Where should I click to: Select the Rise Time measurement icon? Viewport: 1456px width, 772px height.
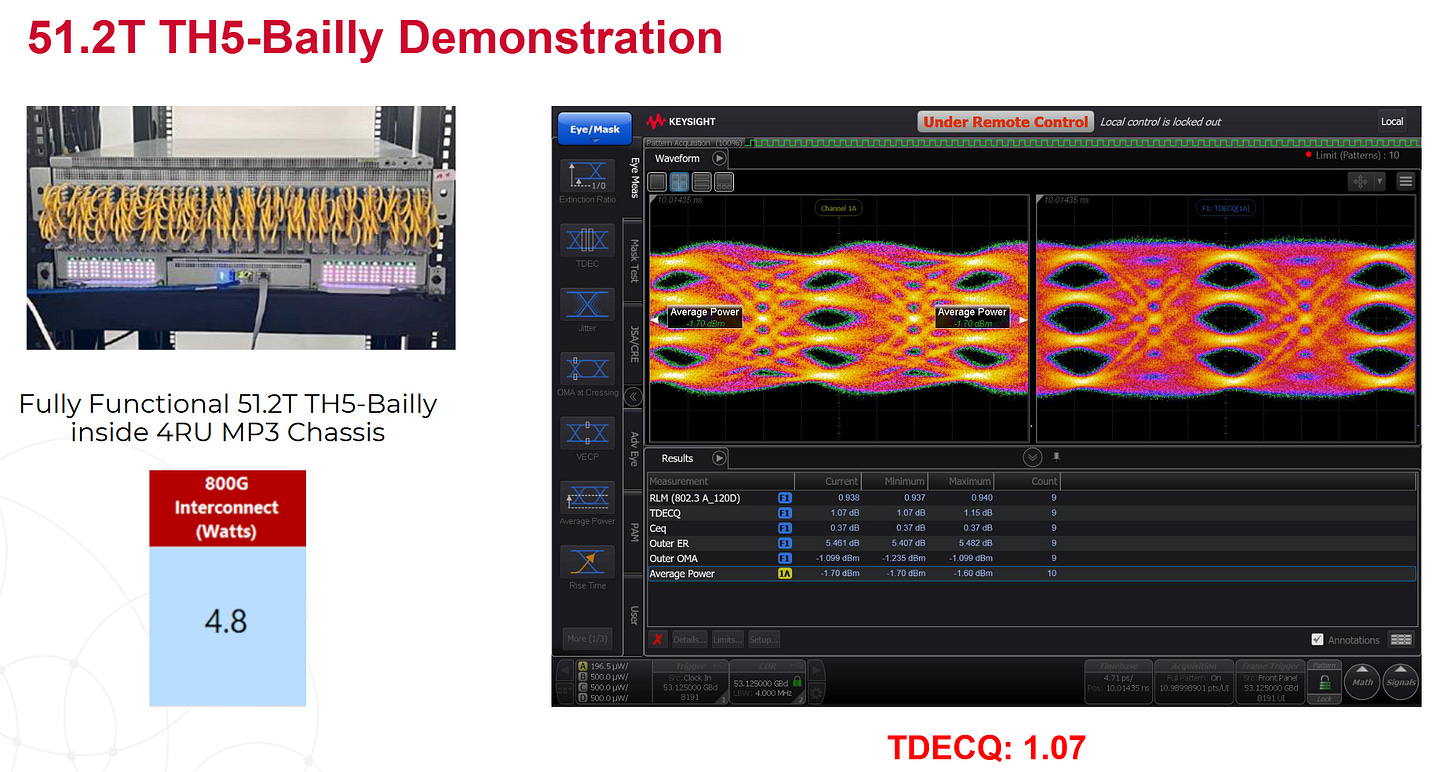tap(587, 561)
